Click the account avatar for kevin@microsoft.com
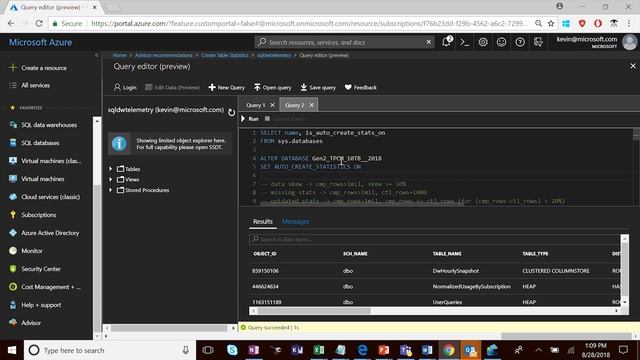The image size is (640, 360). (x=630, y=42)
